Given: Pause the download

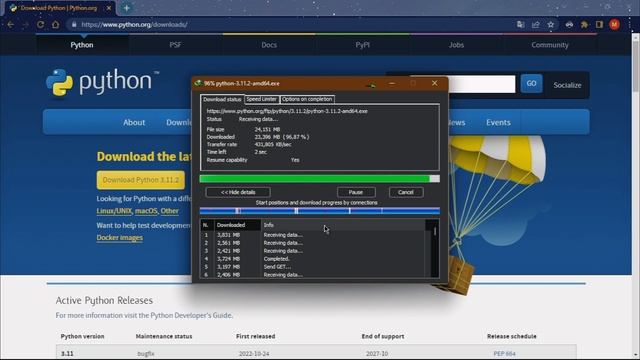Looking at the screenshot, I should [x=356, y=192].
